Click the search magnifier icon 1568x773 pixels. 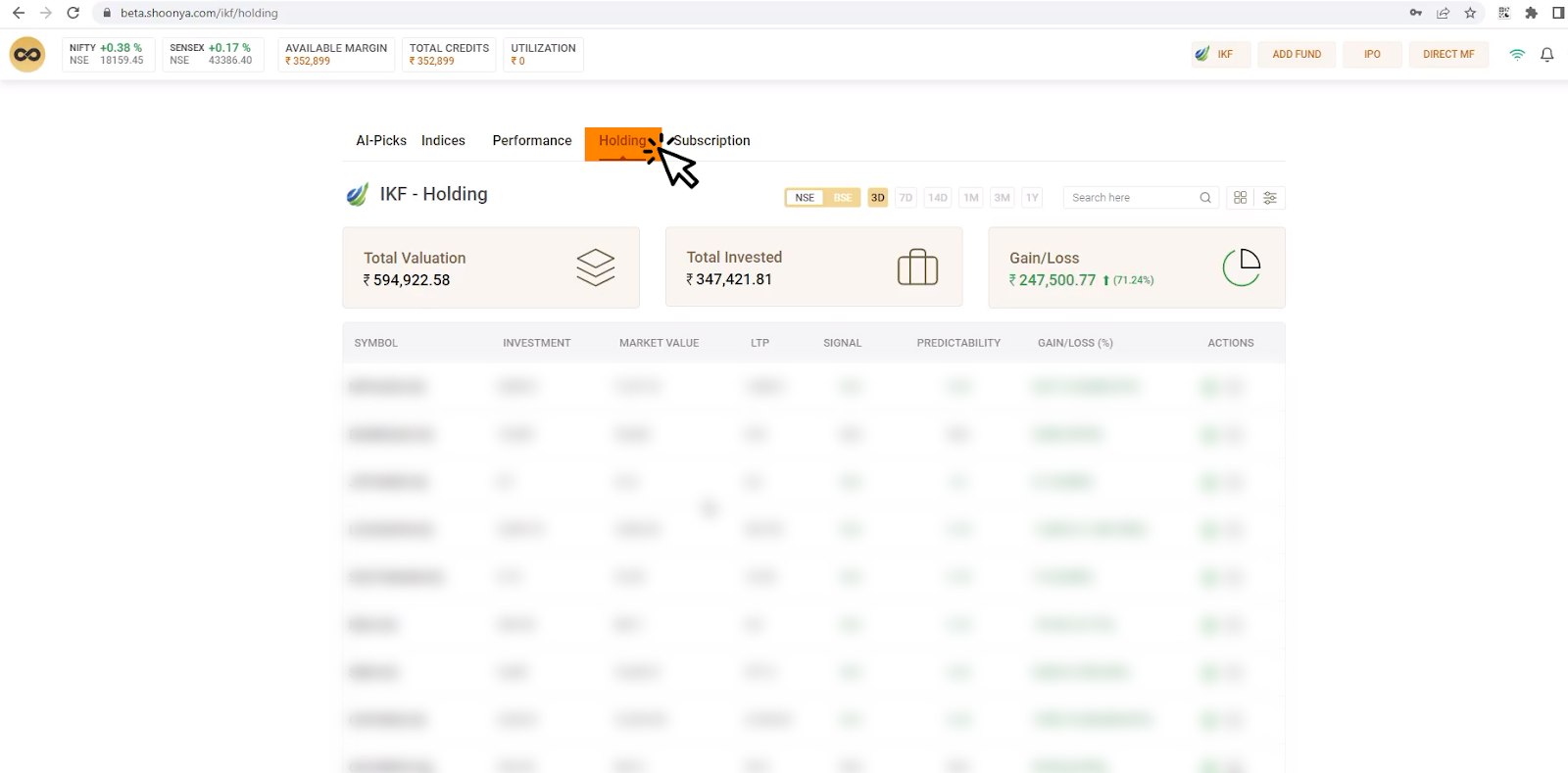click(x=1205, y=198)
